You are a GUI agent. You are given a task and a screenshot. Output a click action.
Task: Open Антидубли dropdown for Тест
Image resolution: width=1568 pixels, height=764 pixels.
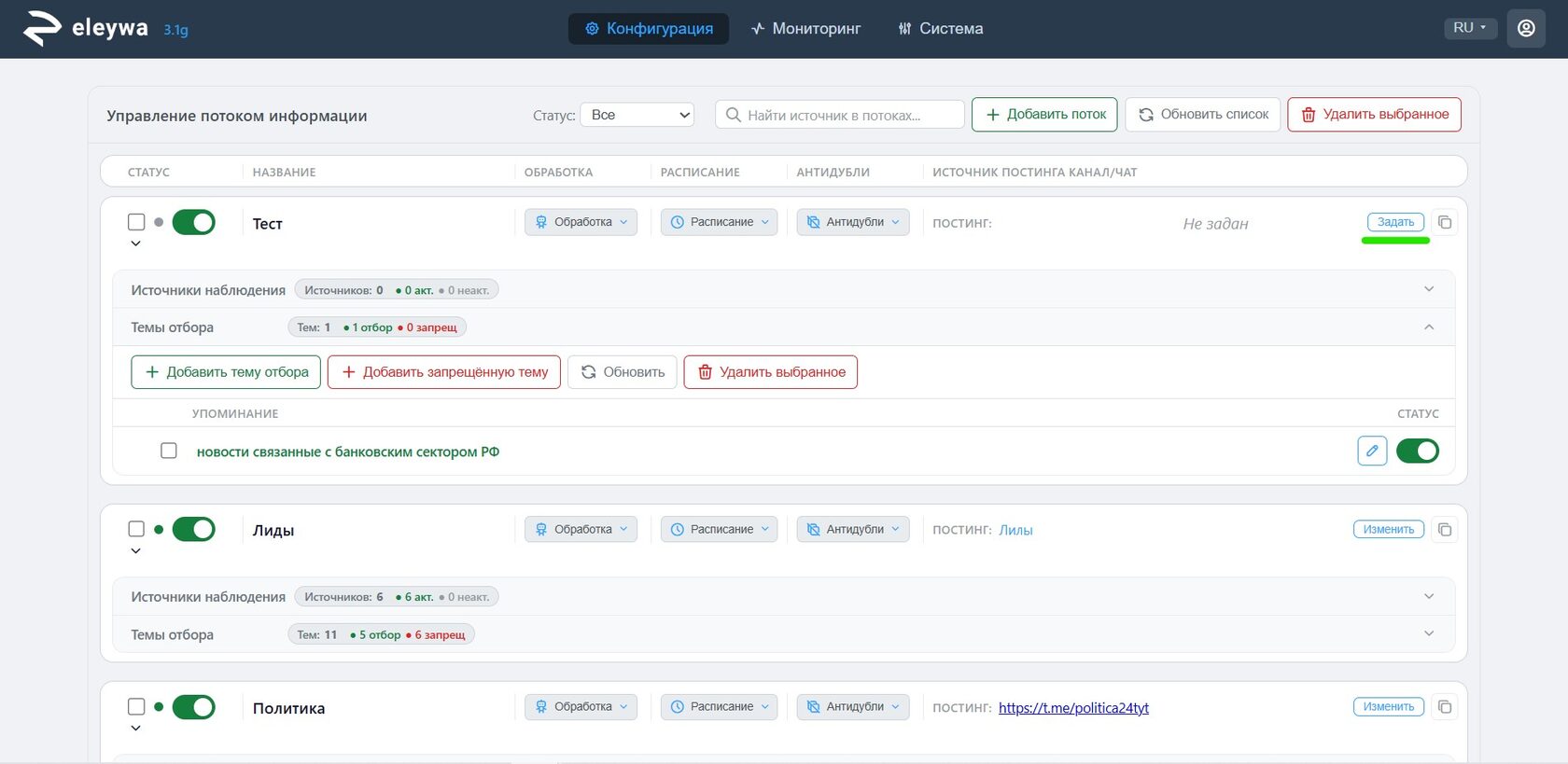click(853, 222)
